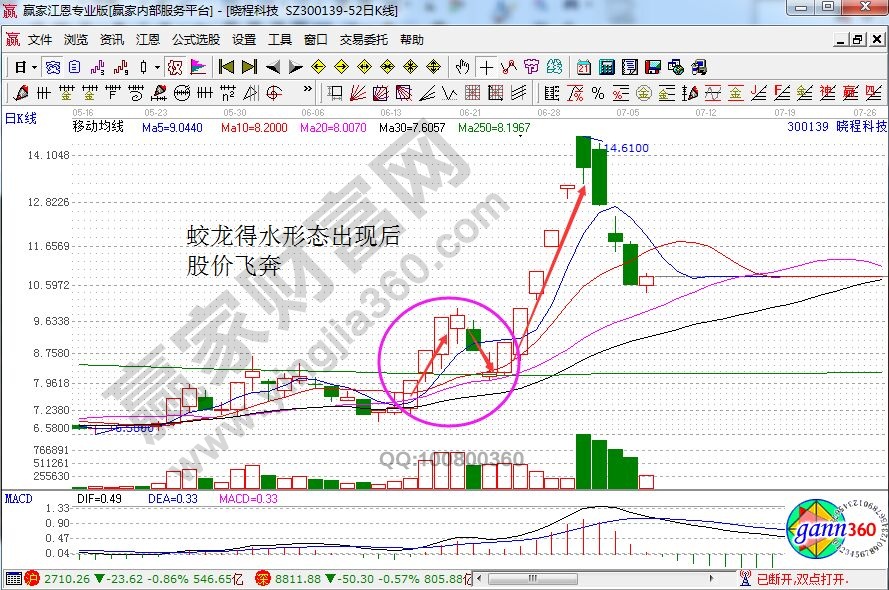The image size is (889, 590).
Task: Click the 已断开,双点打开 connection status text
Action: tap(802, 579)
